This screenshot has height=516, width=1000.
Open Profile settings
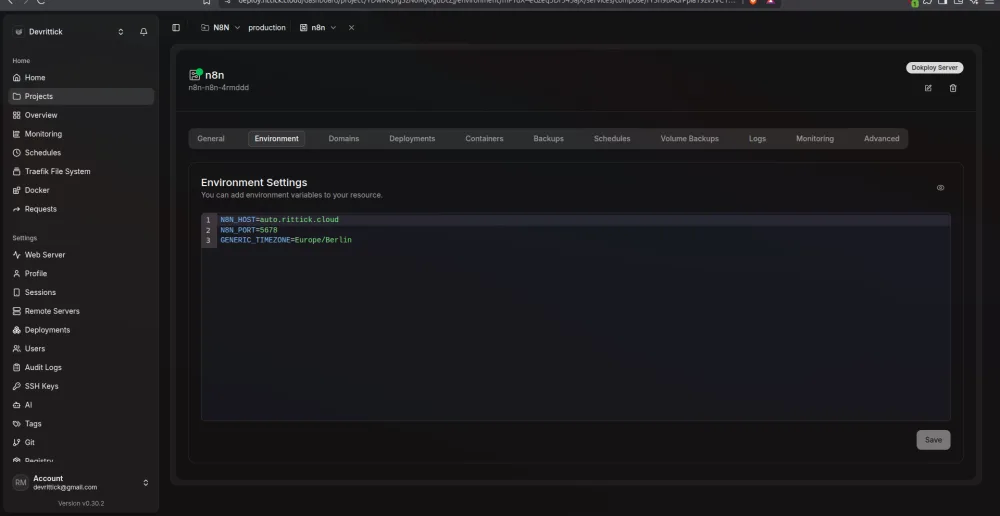pos(81,274)
